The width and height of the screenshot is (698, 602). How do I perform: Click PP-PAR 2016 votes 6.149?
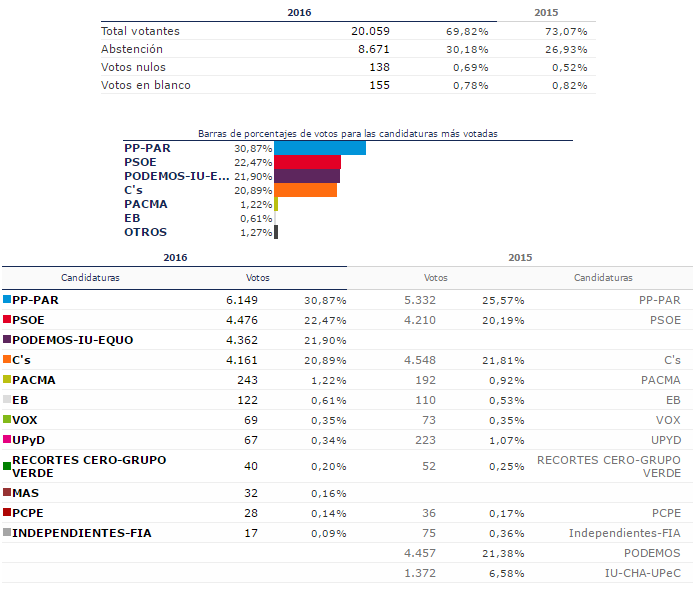point(242,300)
